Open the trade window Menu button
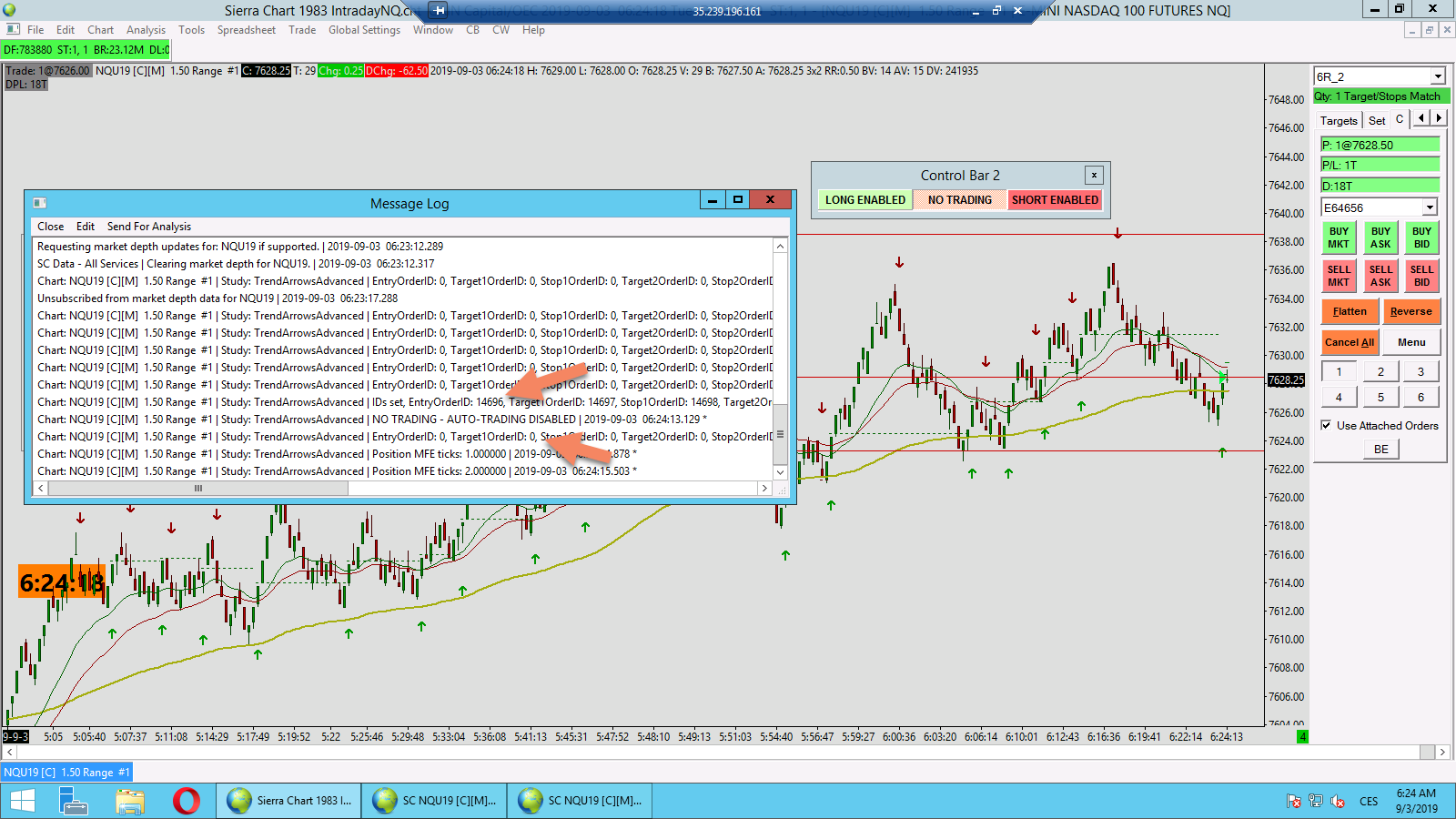 pos(1411,342)
